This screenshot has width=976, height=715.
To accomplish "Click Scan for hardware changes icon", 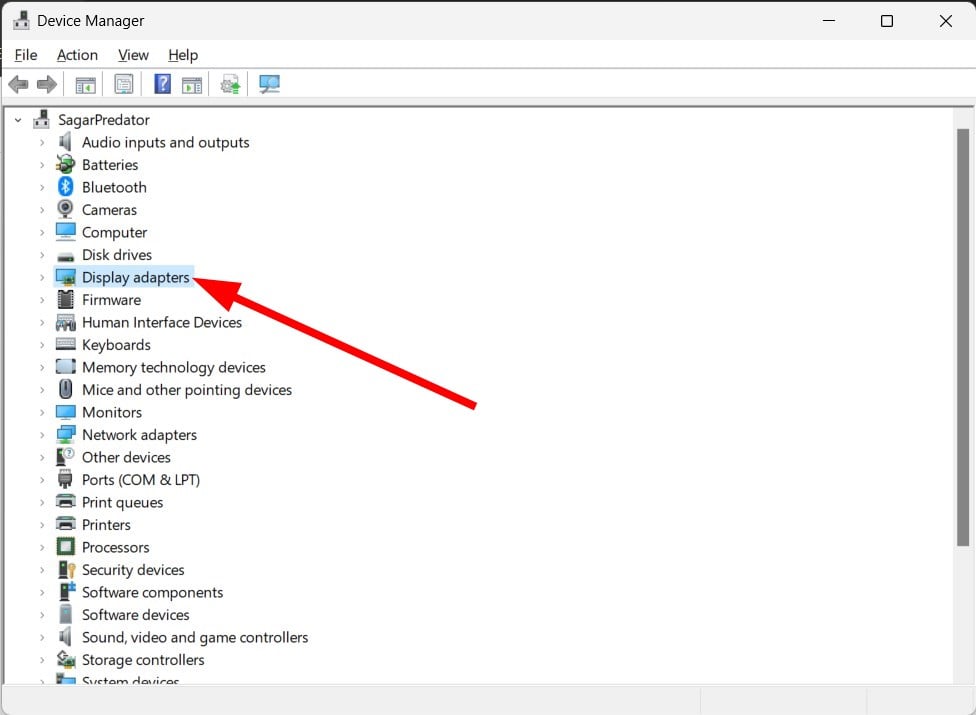I will 270,84.
